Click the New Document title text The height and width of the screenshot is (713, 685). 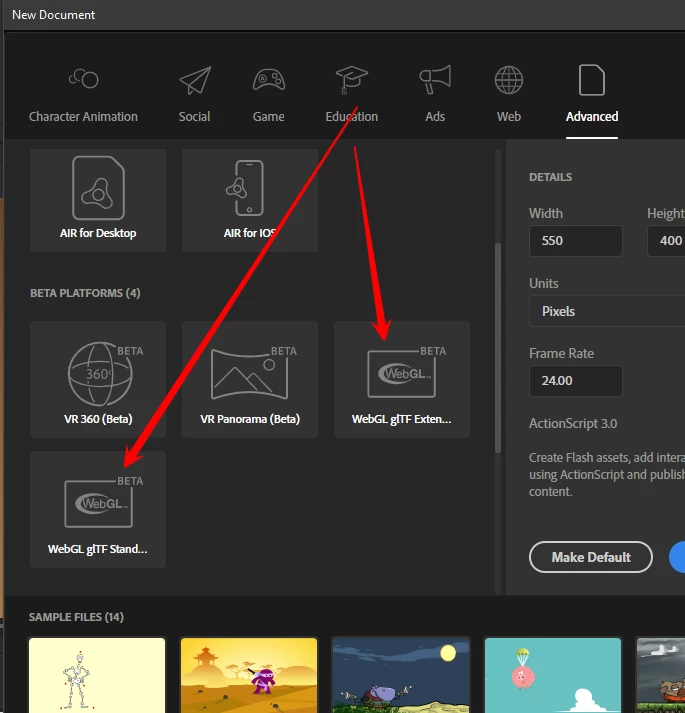coord(54,15)
